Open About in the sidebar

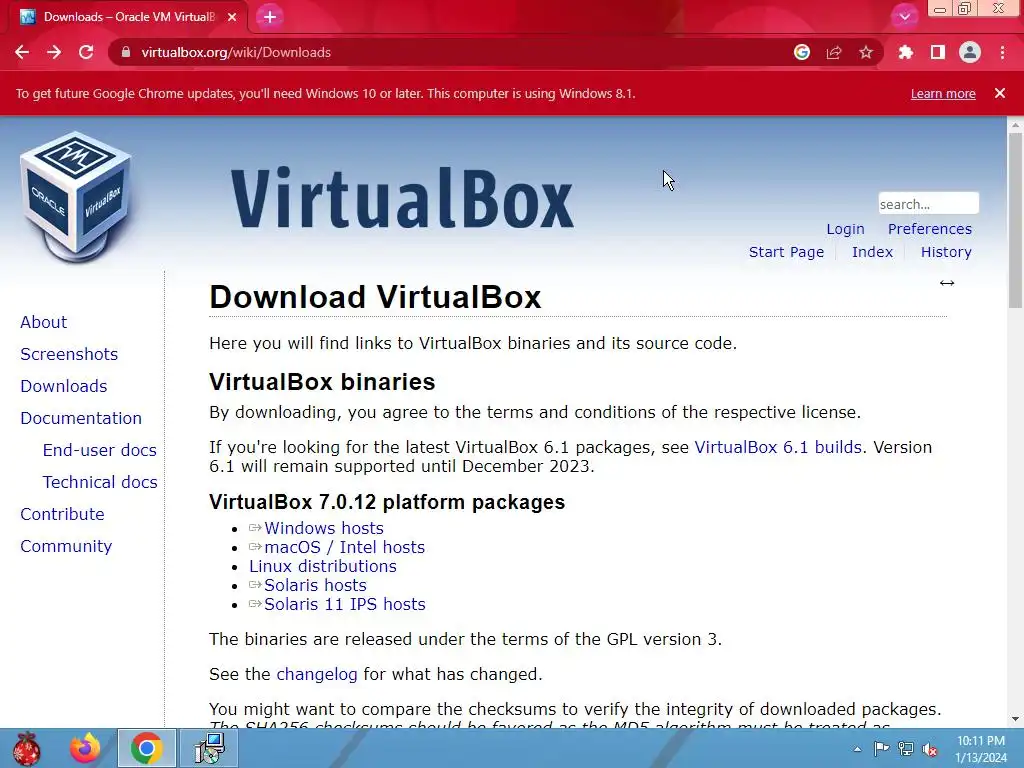pyautogui.click(x=43, y=322)
